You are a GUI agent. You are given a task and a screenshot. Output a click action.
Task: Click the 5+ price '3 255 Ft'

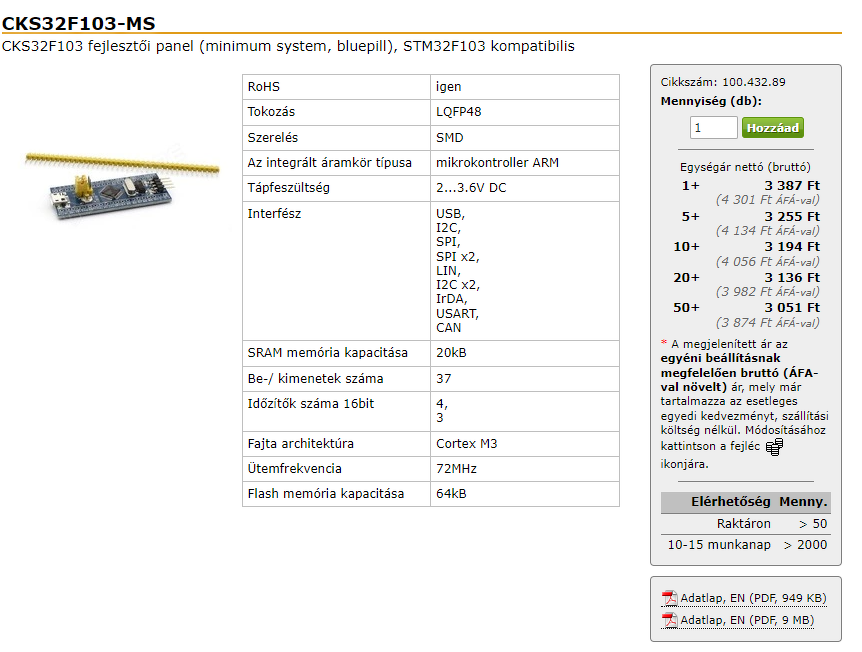(x=792, y=217)
